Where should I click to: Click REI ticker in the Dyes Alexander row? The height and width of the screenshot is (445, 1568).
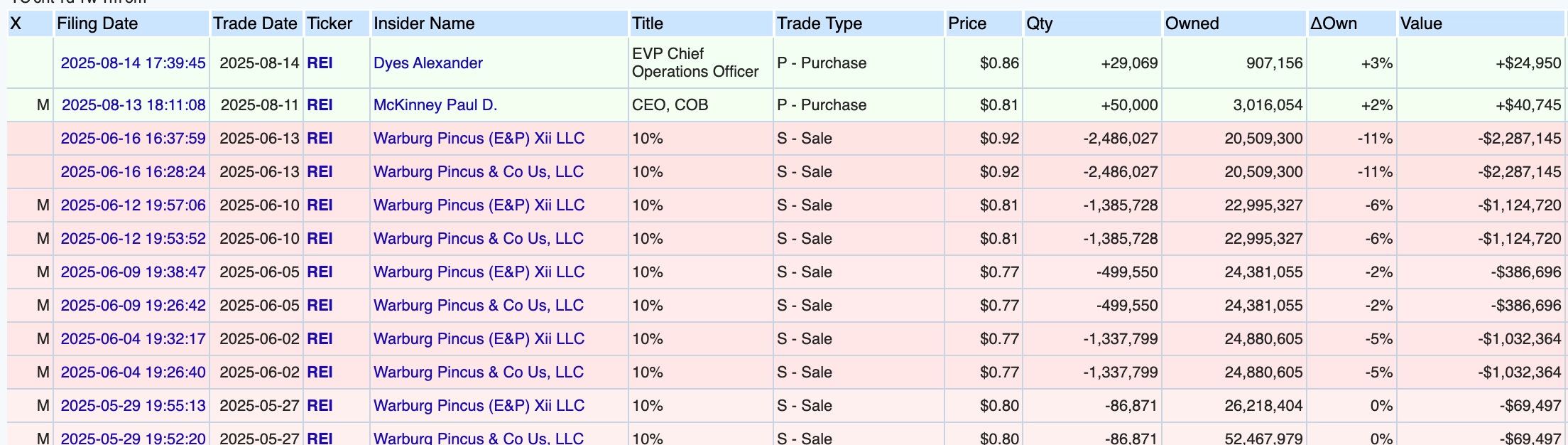click(x=320, y=63)
